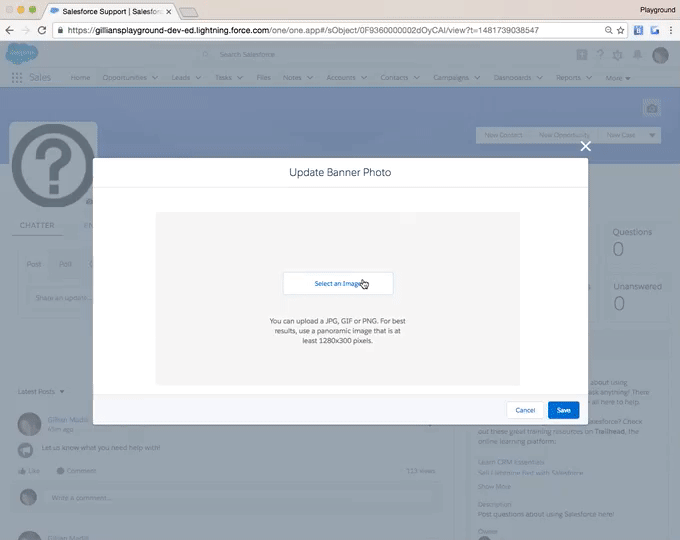
Task: Open the App Launcher grid icon
Action: pos(17,78)
